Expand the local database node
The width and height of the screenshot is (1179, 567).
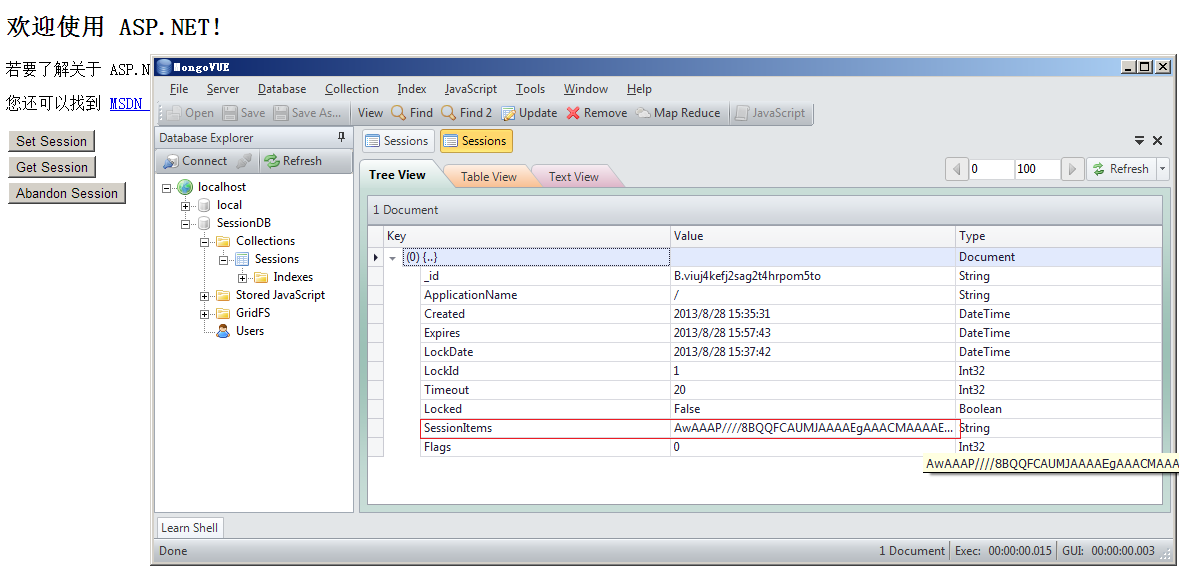point(185,205)
